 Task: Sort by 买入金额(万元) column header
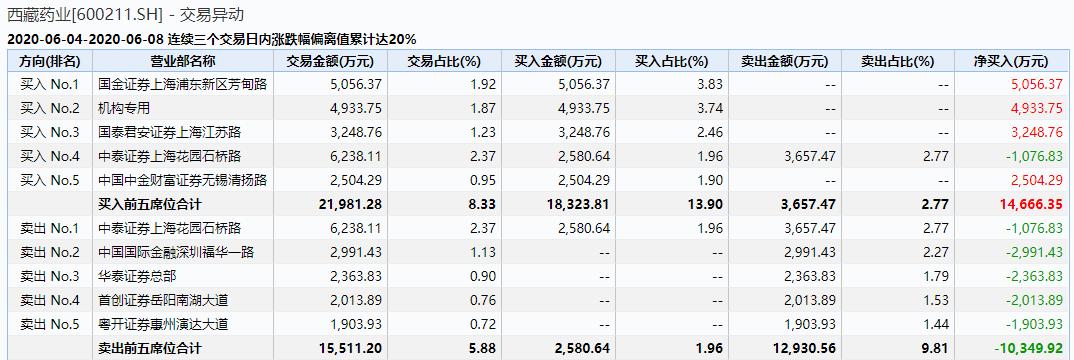pos(558,61)
